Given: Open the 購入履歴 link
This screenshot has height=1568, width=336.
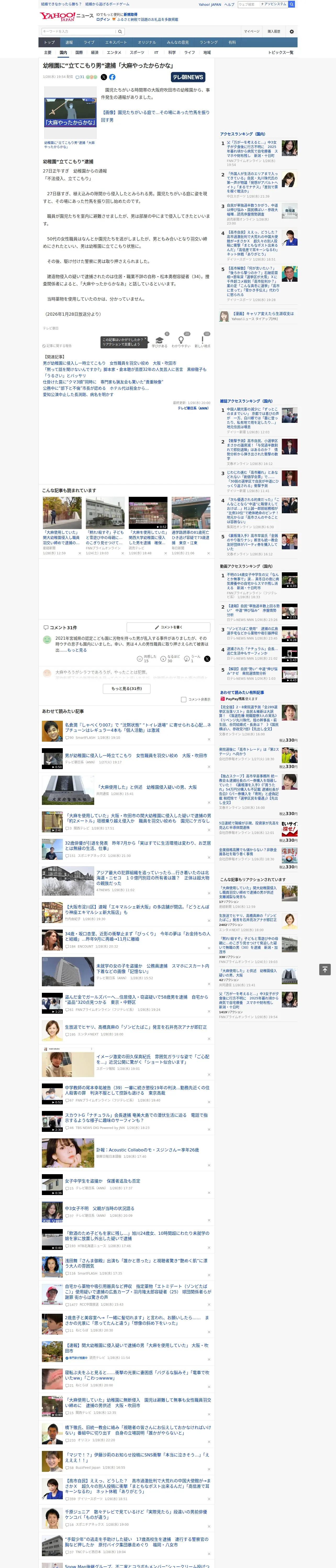Looking at the screenshot, I should pyautogui.click(x=274, y=32).
